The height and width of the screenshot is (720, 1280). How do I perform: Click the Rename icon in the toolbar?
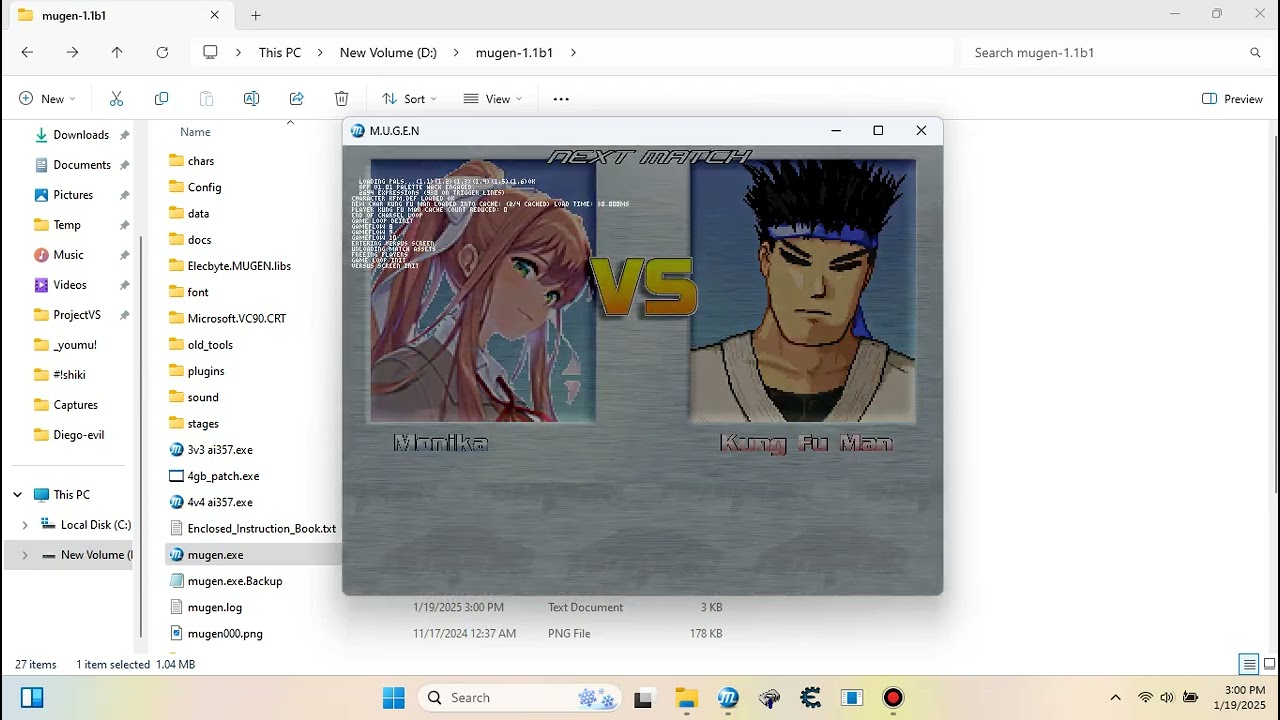[251, 99]
